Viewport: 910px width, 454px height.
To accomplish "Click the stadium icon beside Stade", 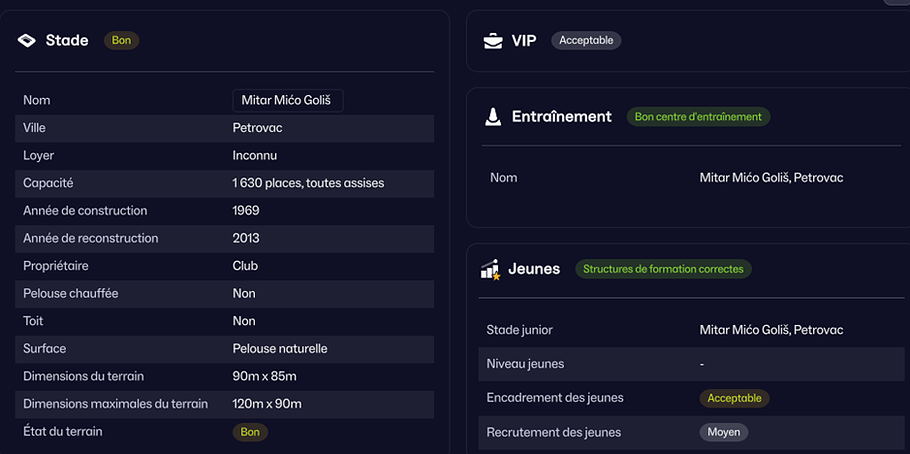I will click(27, 41).
